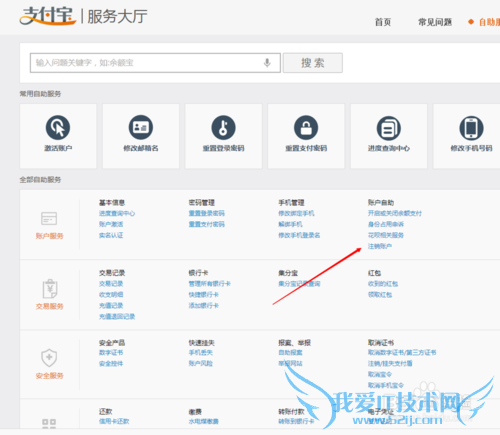The height and width of the screenshot is (435, 500).
Task: Click the 激活账户 card label
Action: point(58,148)
